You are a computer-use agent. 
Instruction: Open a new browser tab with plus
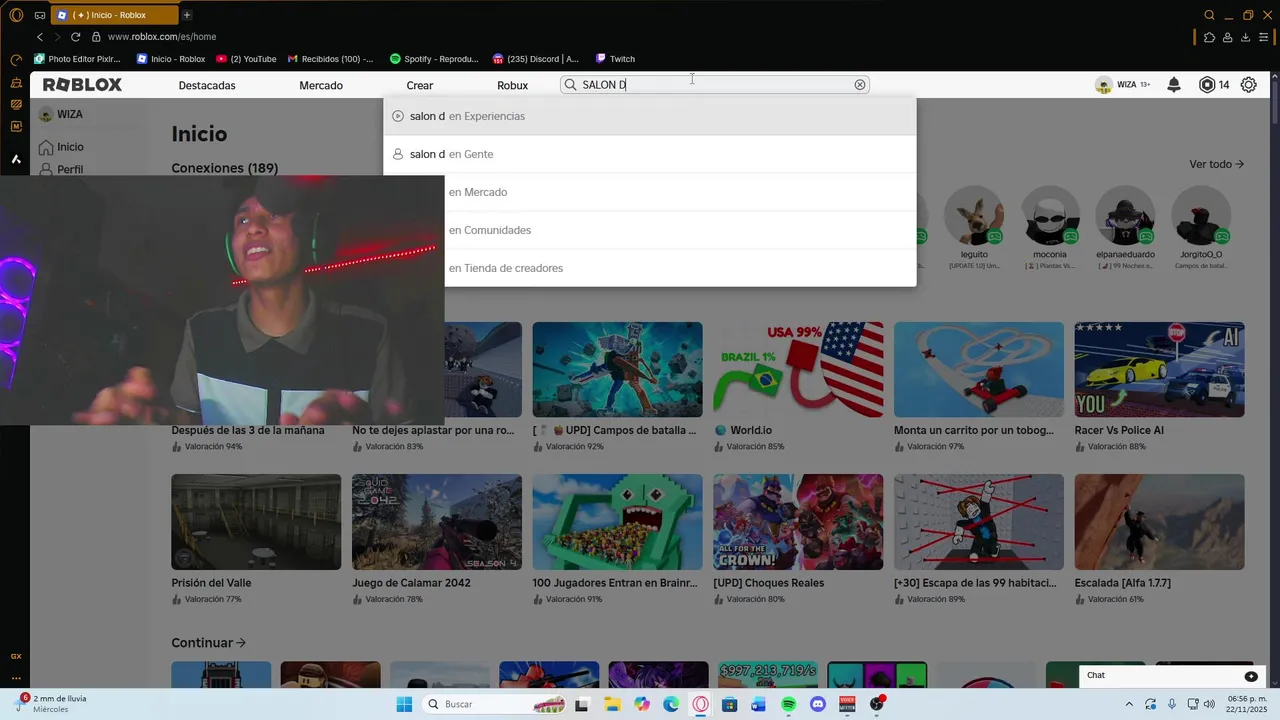(187, 15)
